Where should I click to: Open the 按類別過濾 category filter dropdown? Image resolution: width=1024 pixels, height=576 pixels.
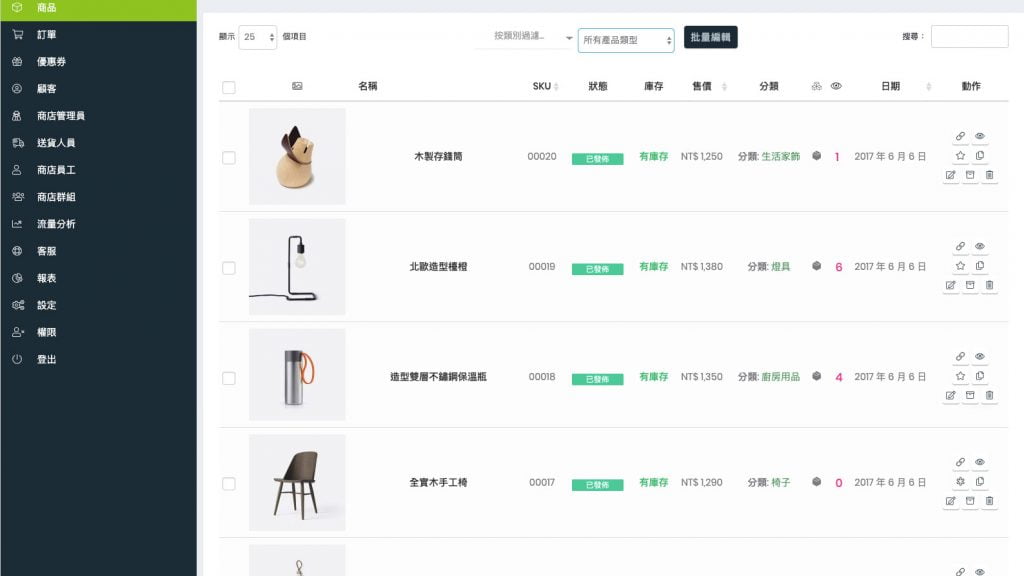[525, 37]
